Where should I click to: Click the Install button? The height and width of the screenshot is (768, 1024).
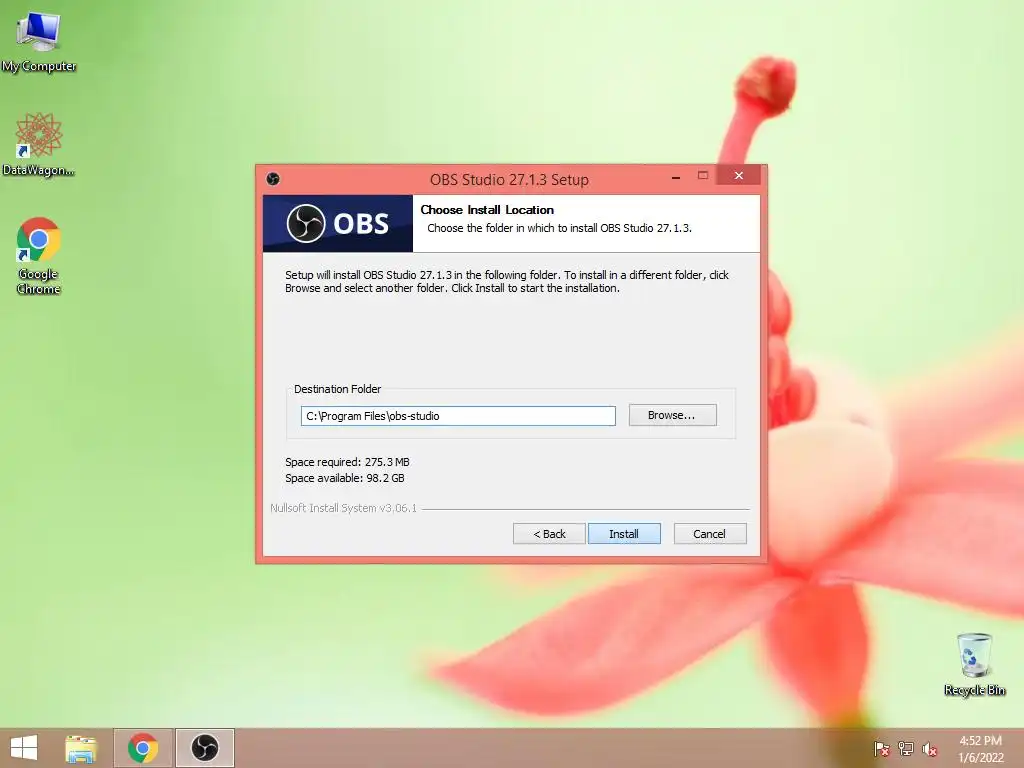click(x=624, y=534)
